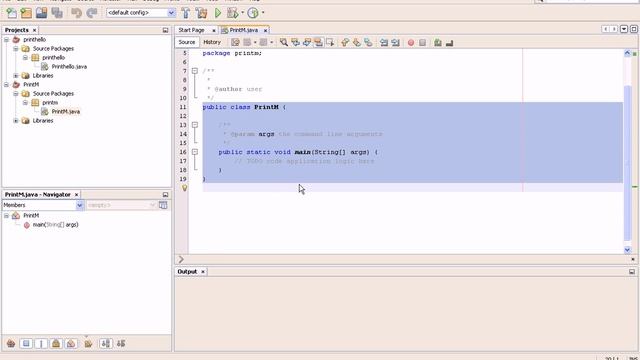
Task: Toggle Rectangular Selection in the editor toolbar
Action: [330, 42]
